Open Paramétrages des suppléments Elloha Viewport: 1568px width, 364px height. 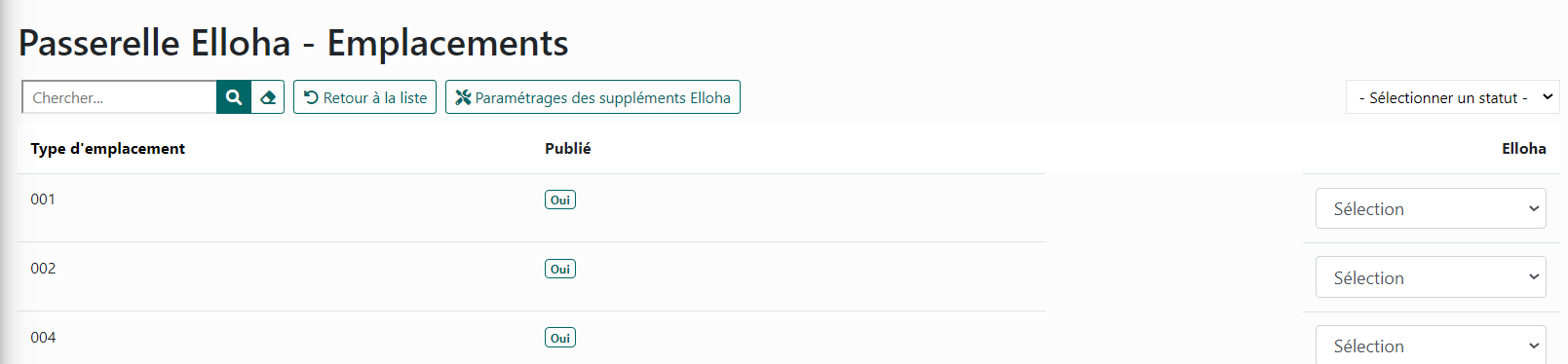[x=593, y=97]
